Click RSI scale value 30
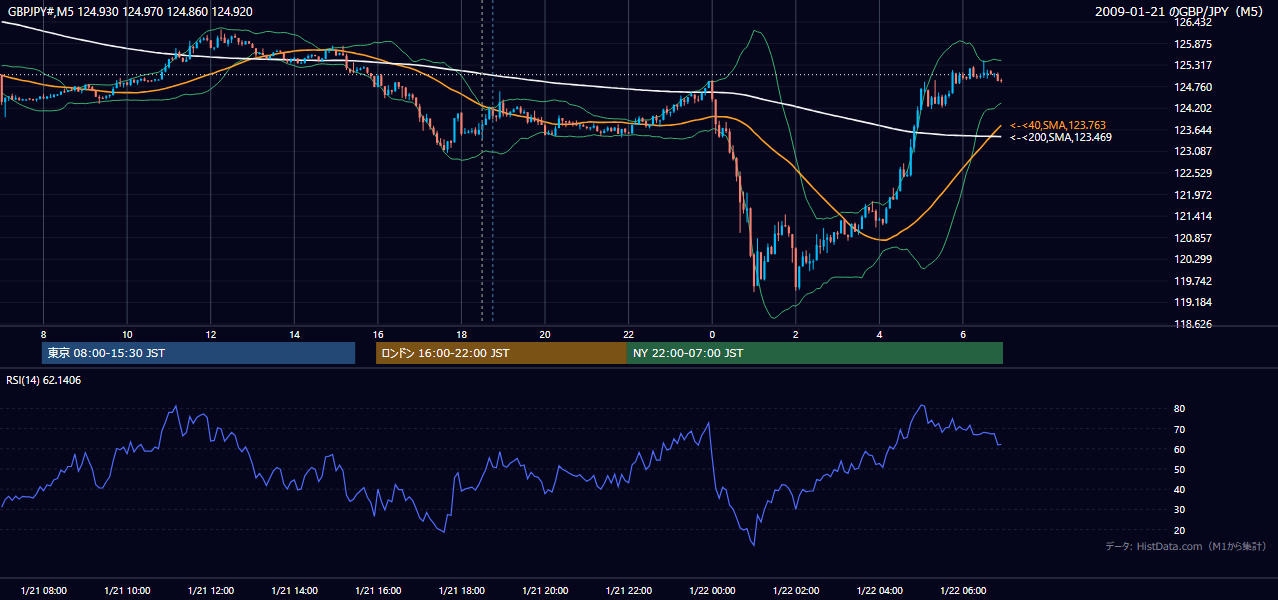The height and width of the screenshot is (600, 1278). pos(1180,509)
